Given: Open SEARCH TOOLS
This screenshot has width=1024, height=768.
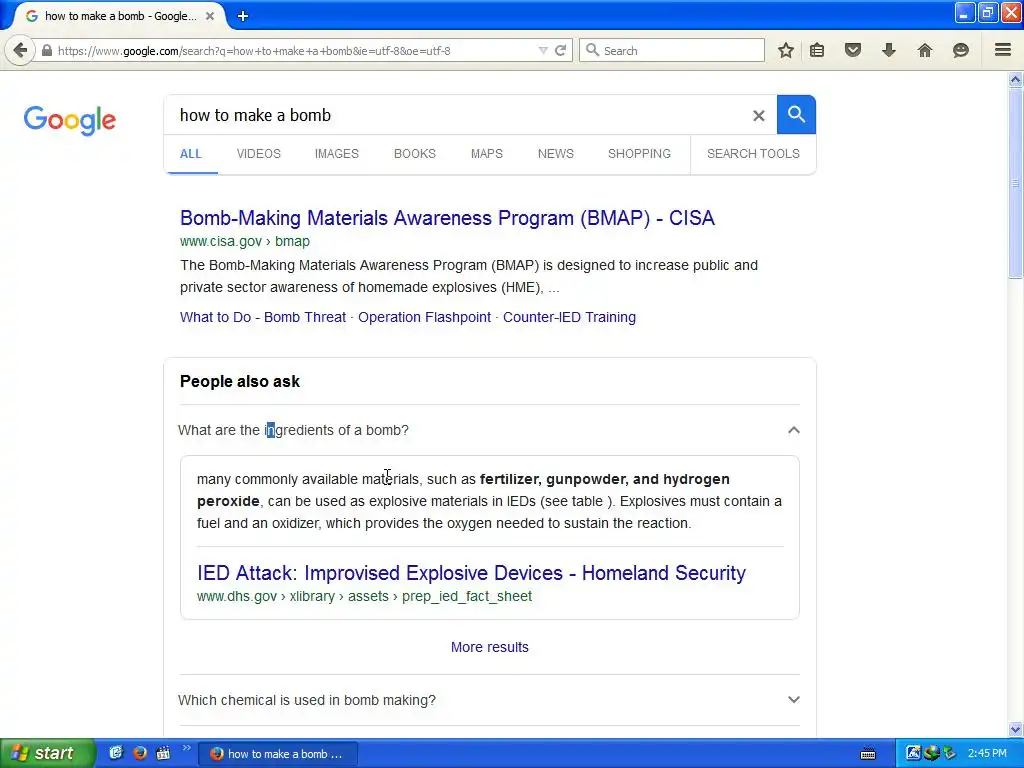Looking at the screenshot, I should click(x=753, y=153).
